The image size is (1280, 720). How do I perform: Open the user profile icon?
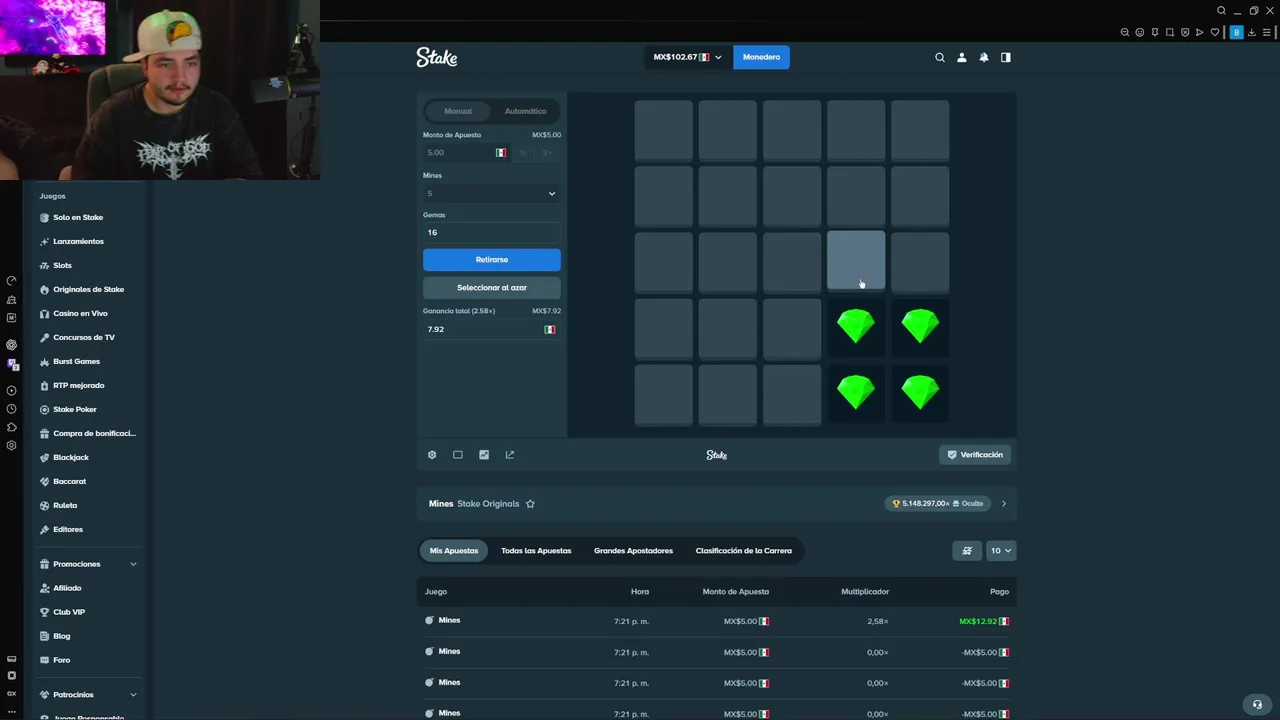(x=962, y=57)
